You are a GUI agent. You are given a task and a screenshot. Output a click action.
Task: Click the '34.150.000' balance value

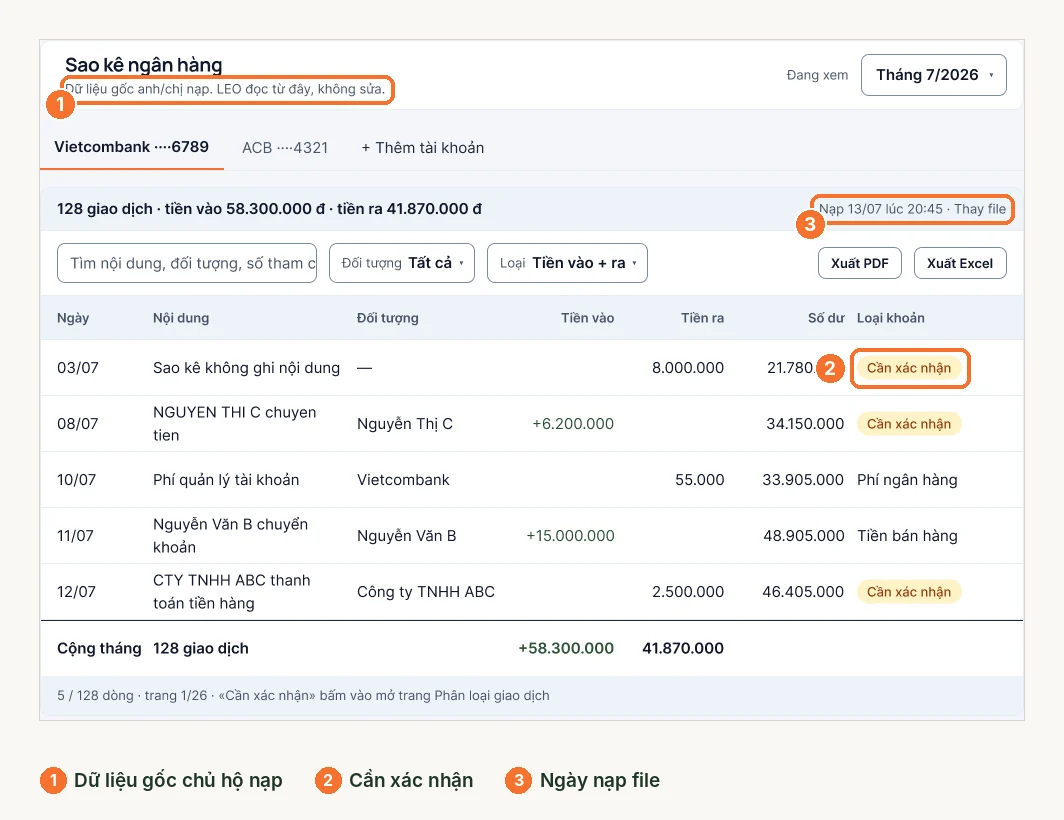tap(805, 424)
